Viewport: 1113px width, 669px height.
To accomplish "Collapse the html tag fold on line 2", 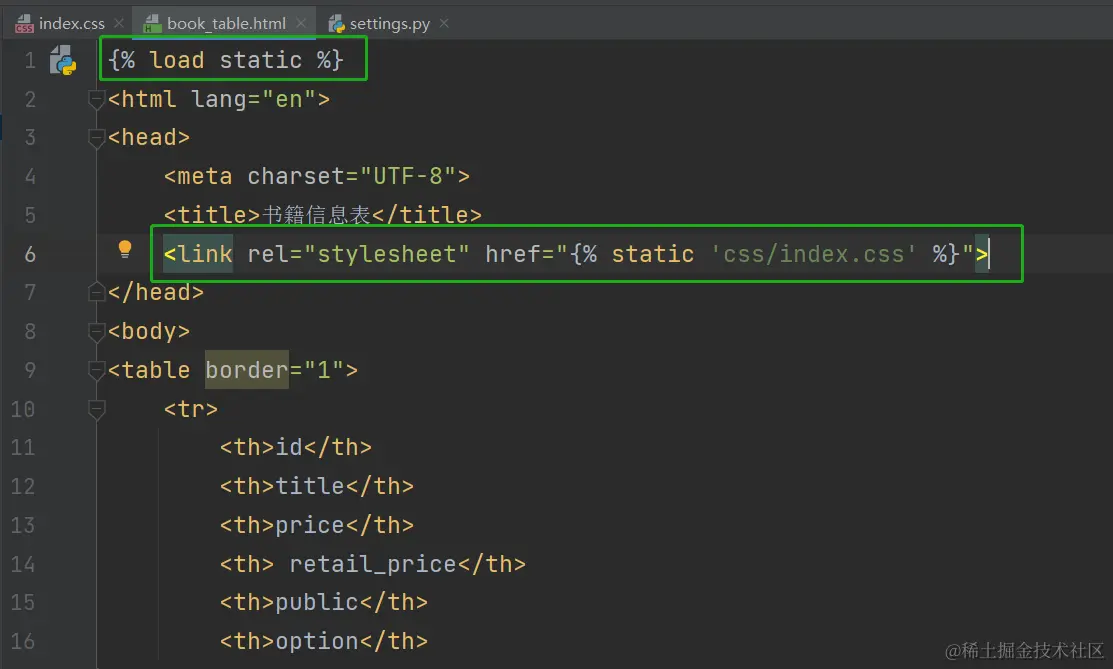I will (x=97, y=99).
